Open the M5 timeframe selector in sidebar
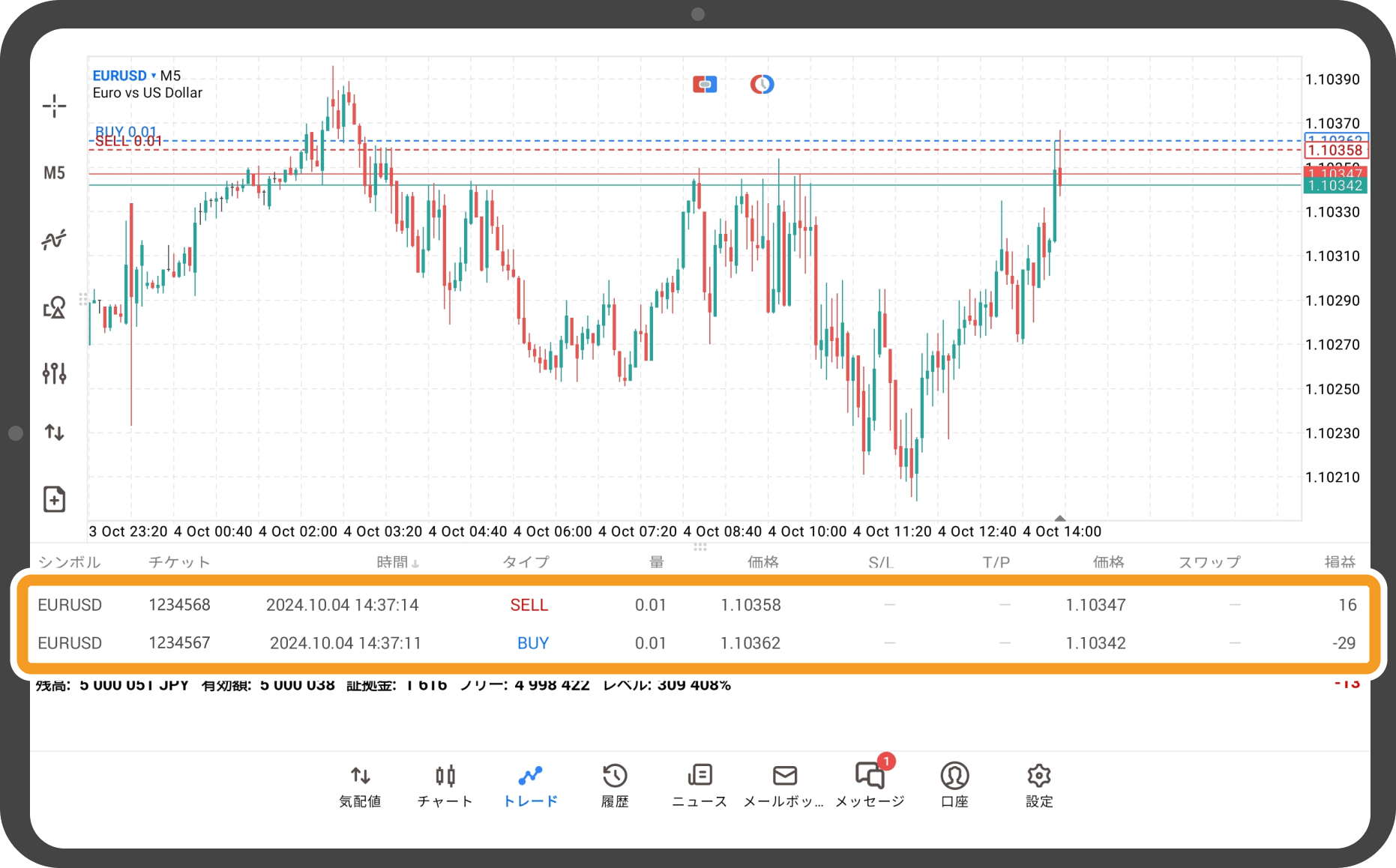Viewport: 1396px width, 868px height. pos(54,173)
